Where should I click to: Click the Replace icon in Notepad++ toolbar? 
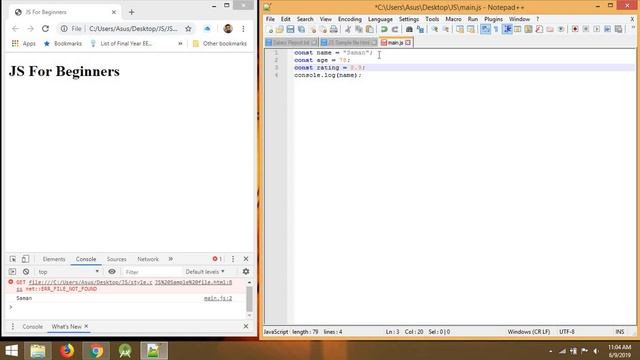tap(420, 29)
